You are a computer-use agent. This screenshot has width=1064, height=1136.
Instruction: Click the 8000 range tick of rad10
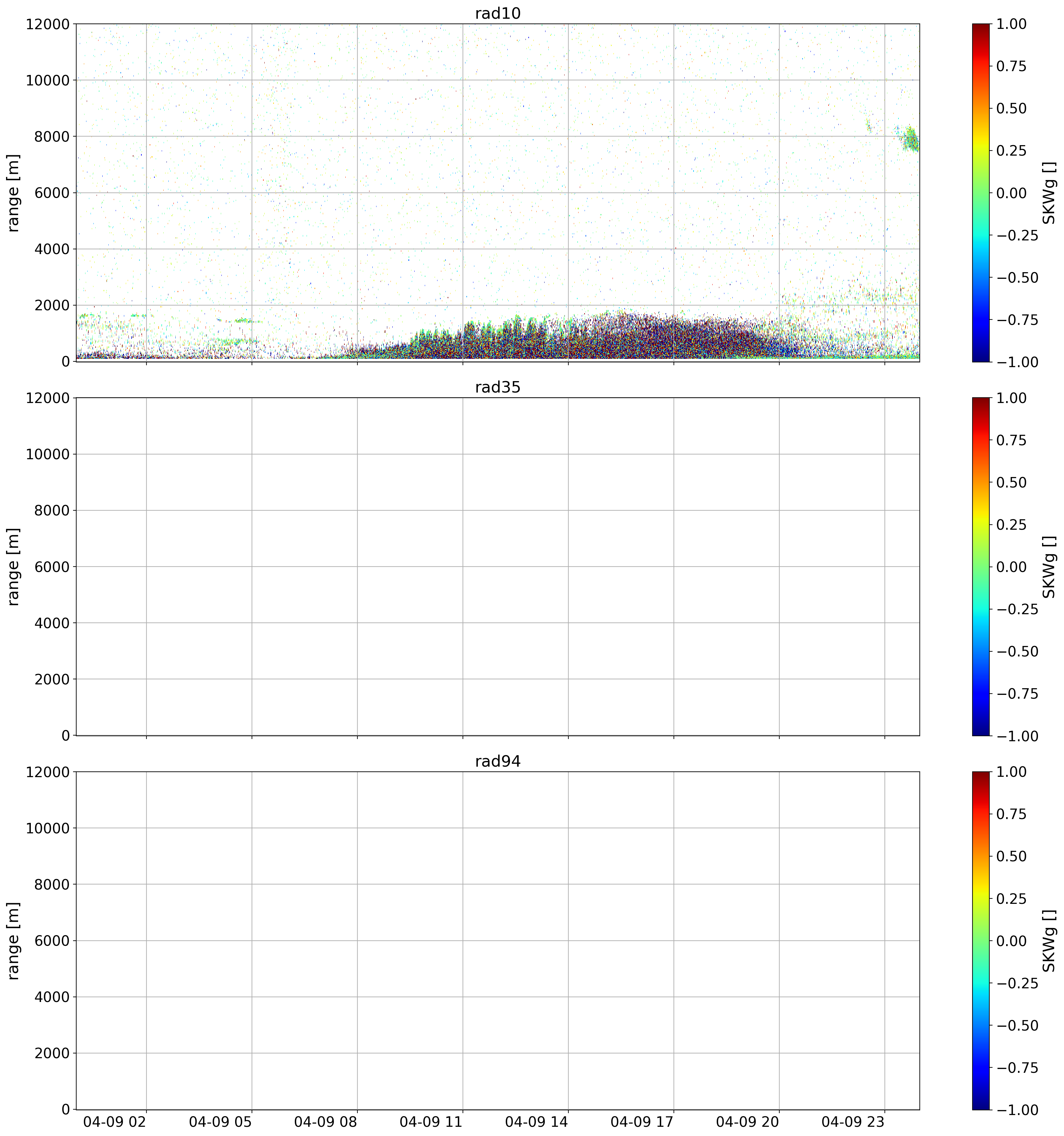[x=51, y=137]
